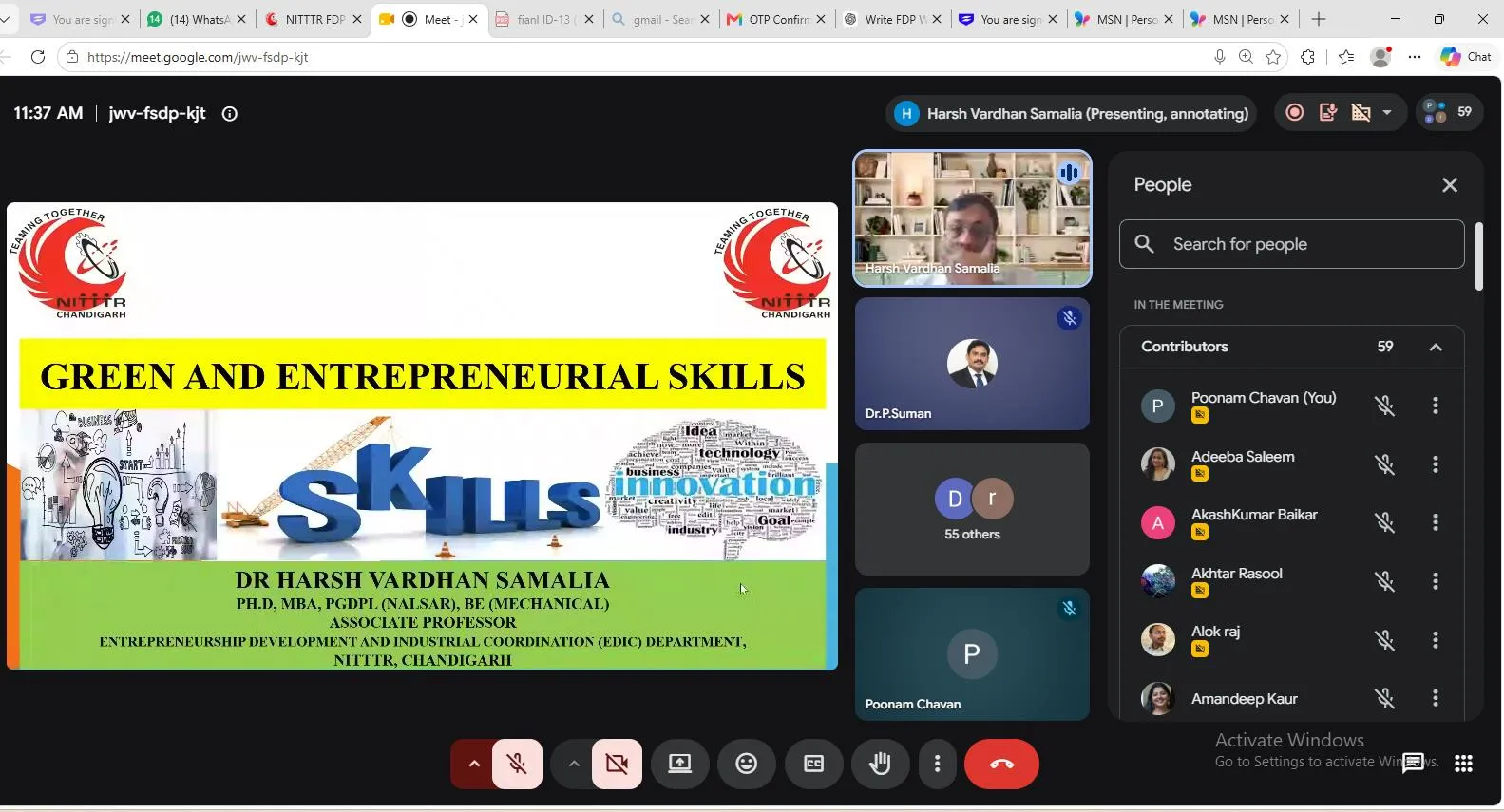
Task: Leave the call with the red hang-up button
Action: [x=1001, y=764]
